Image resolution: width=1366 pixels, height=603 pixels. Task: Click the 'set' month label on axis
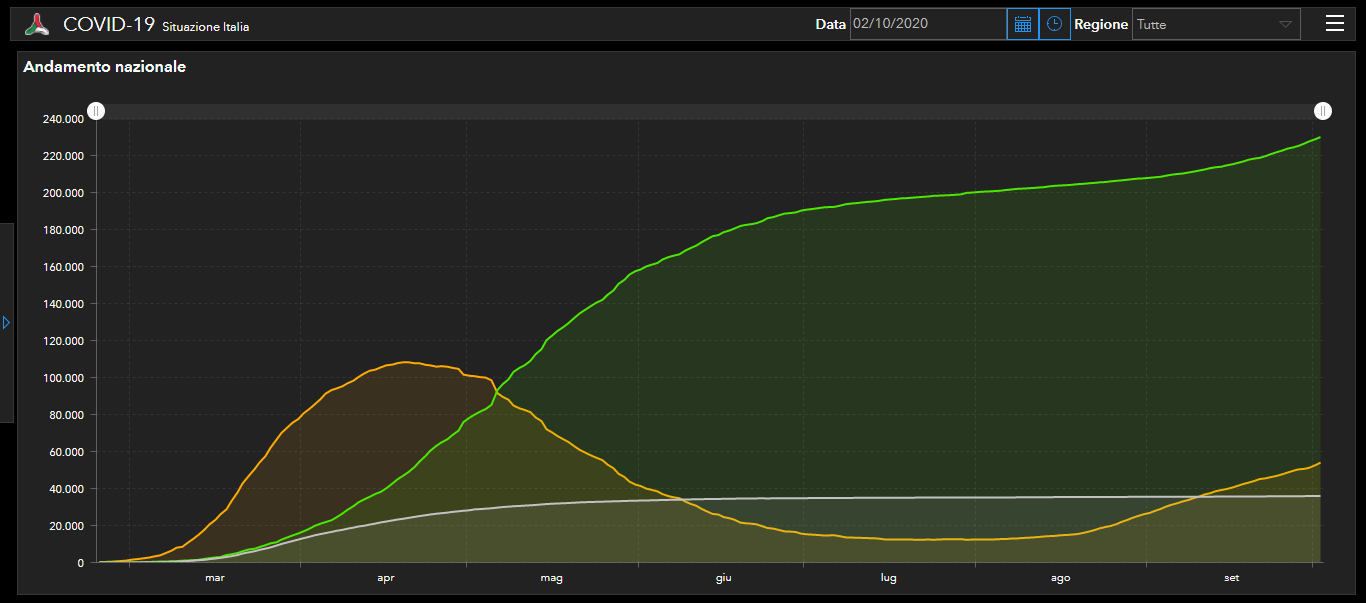1232,578
